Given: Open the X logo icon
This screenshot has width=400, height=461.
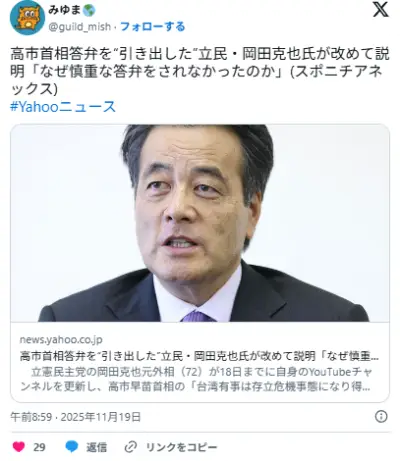Looking at the screenshot, I should tap(380, 9).
